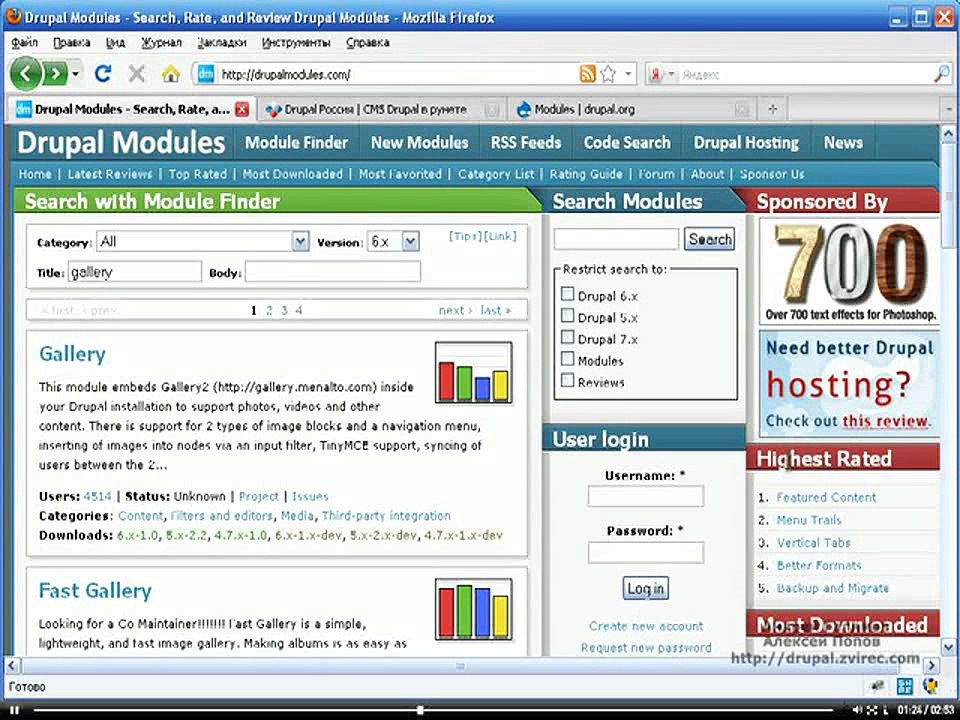Open Code Search in the site header
Screen dimensions: 960x720
(627, 143)
